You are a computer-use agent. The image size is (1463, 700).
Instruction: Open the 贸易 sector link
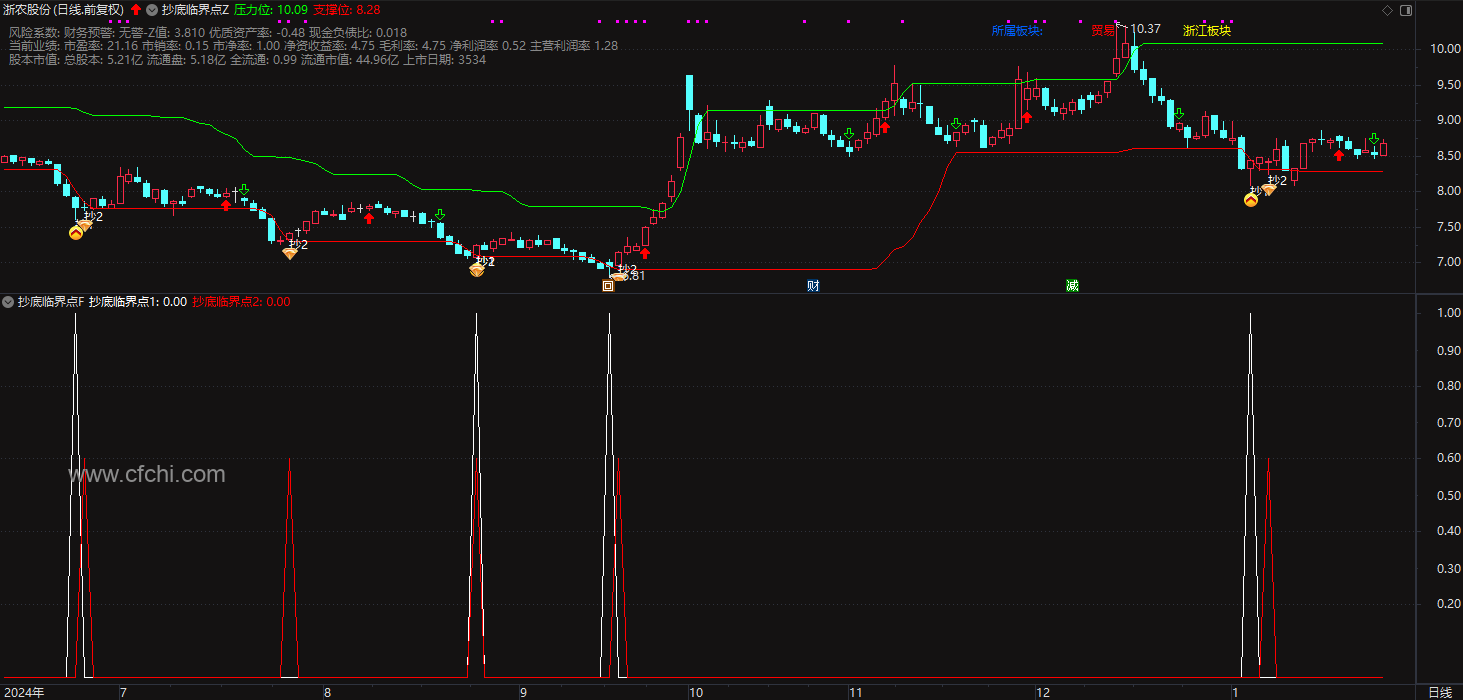click(1103, 31)
